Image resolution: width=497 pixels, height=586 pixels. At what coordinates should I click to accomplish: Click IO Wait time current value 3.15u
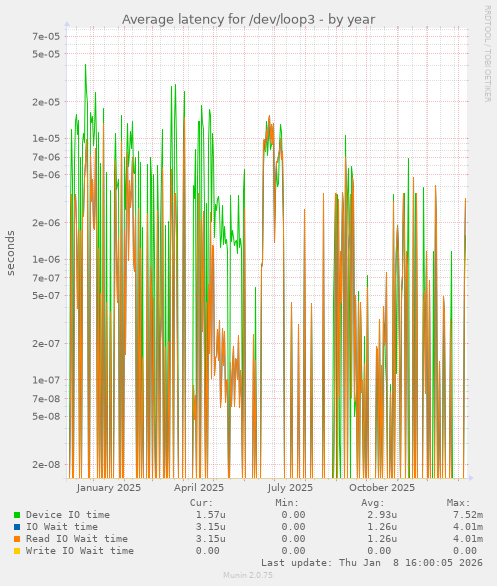(x=211, y=527)
